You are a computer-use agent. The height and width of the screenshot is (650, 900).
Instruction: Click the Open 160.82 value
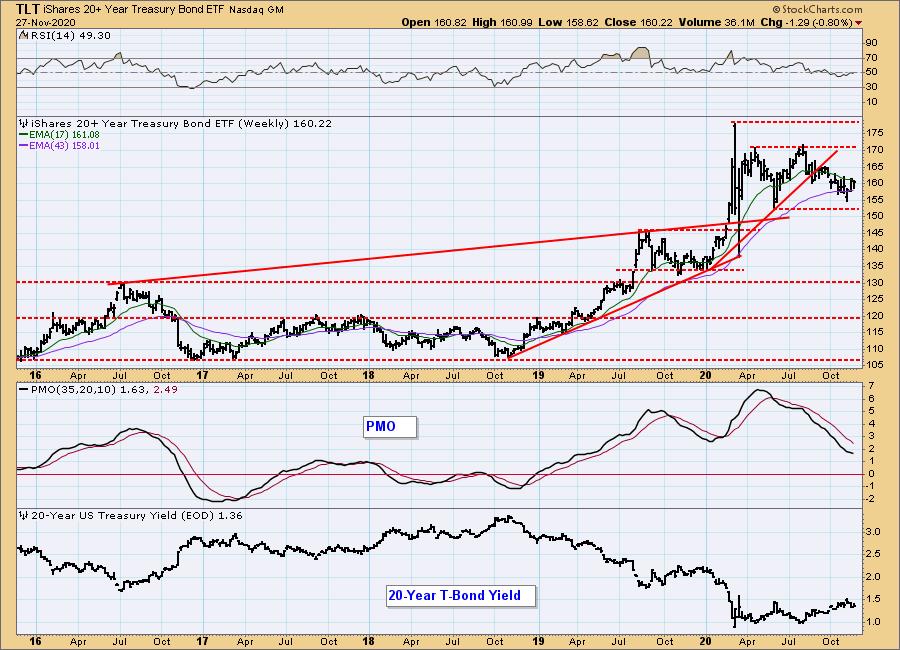point(434,22)
